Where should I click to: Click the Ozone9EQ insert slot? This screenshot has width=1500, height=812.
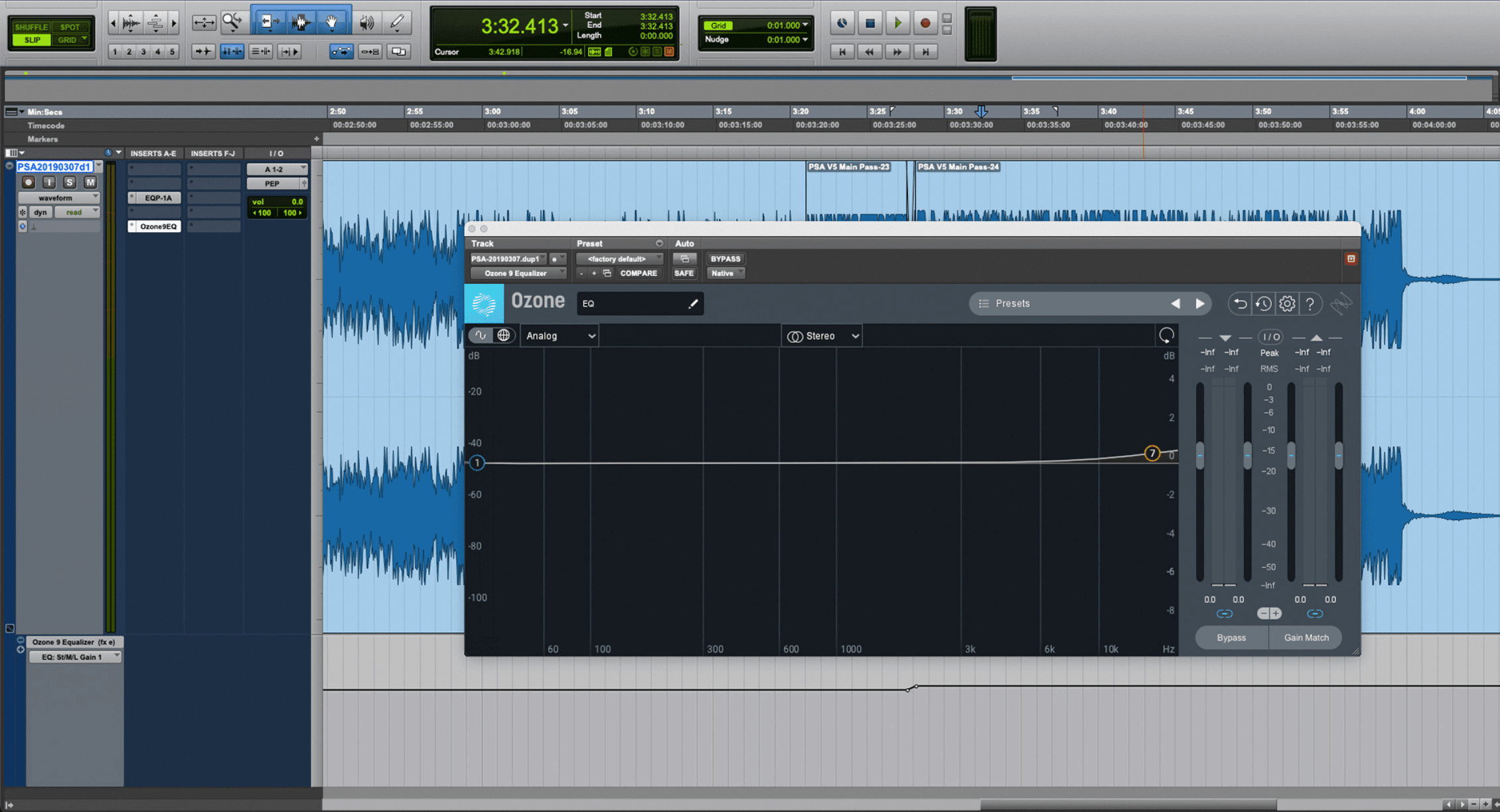(x=154, y=226)
